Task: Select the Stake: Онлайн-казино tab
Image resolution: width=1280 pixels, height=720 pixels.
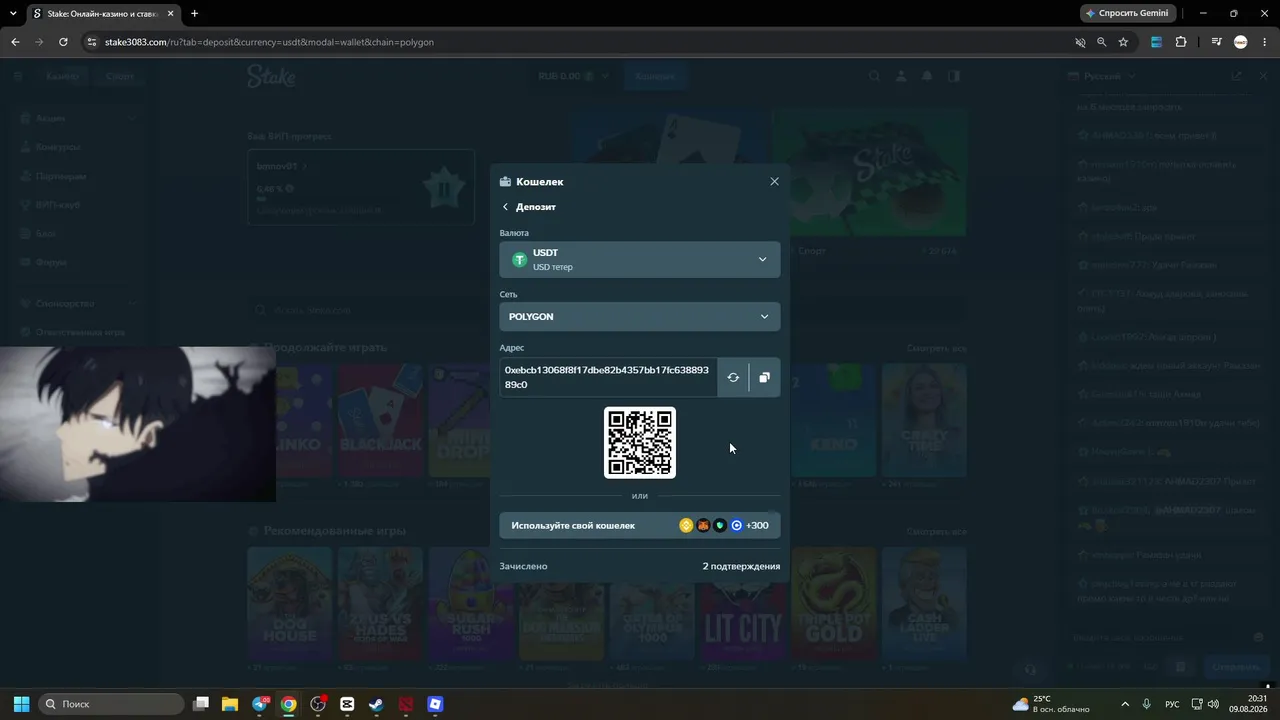Action: coord(103,14)
